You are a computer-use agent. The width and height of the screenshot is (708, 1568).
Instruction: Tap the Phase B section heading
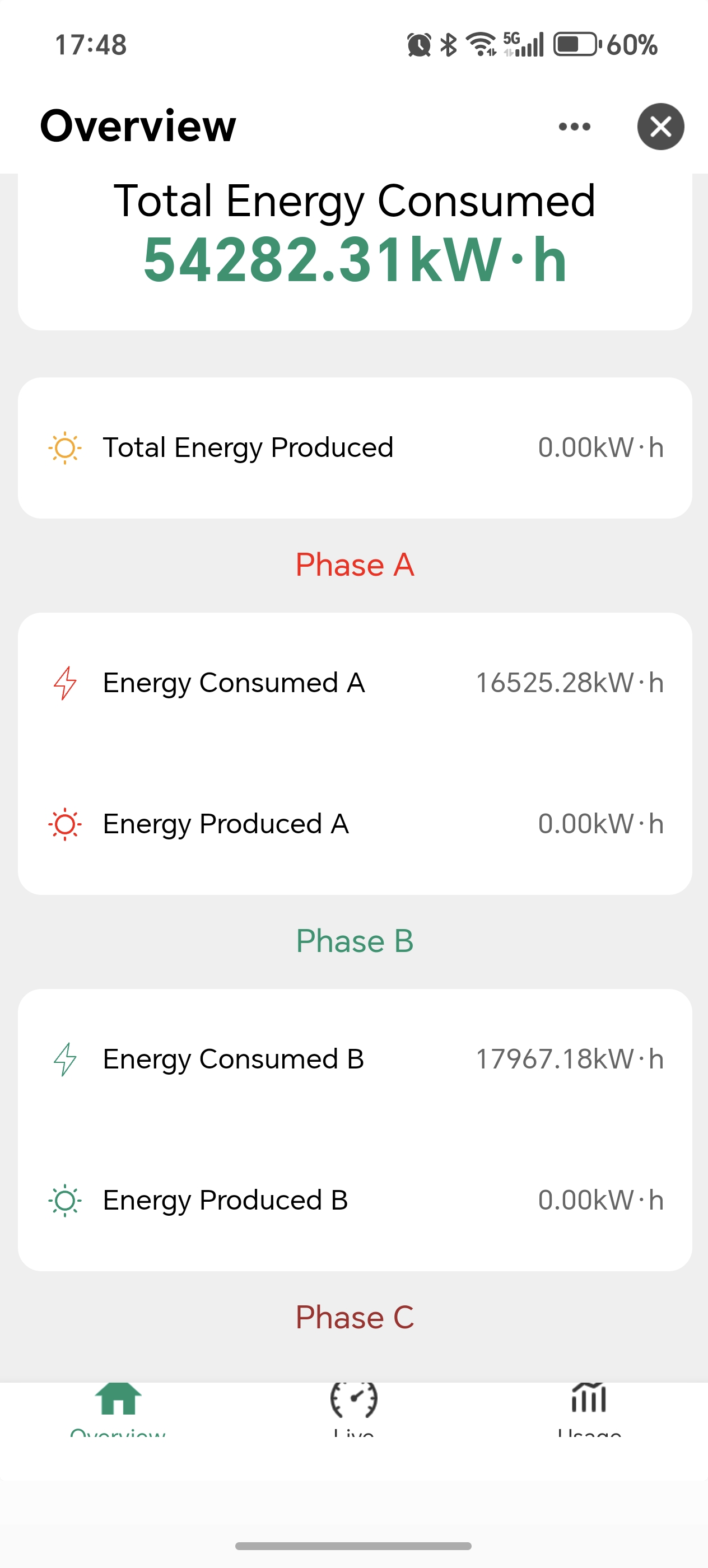(x=355, y=941)
